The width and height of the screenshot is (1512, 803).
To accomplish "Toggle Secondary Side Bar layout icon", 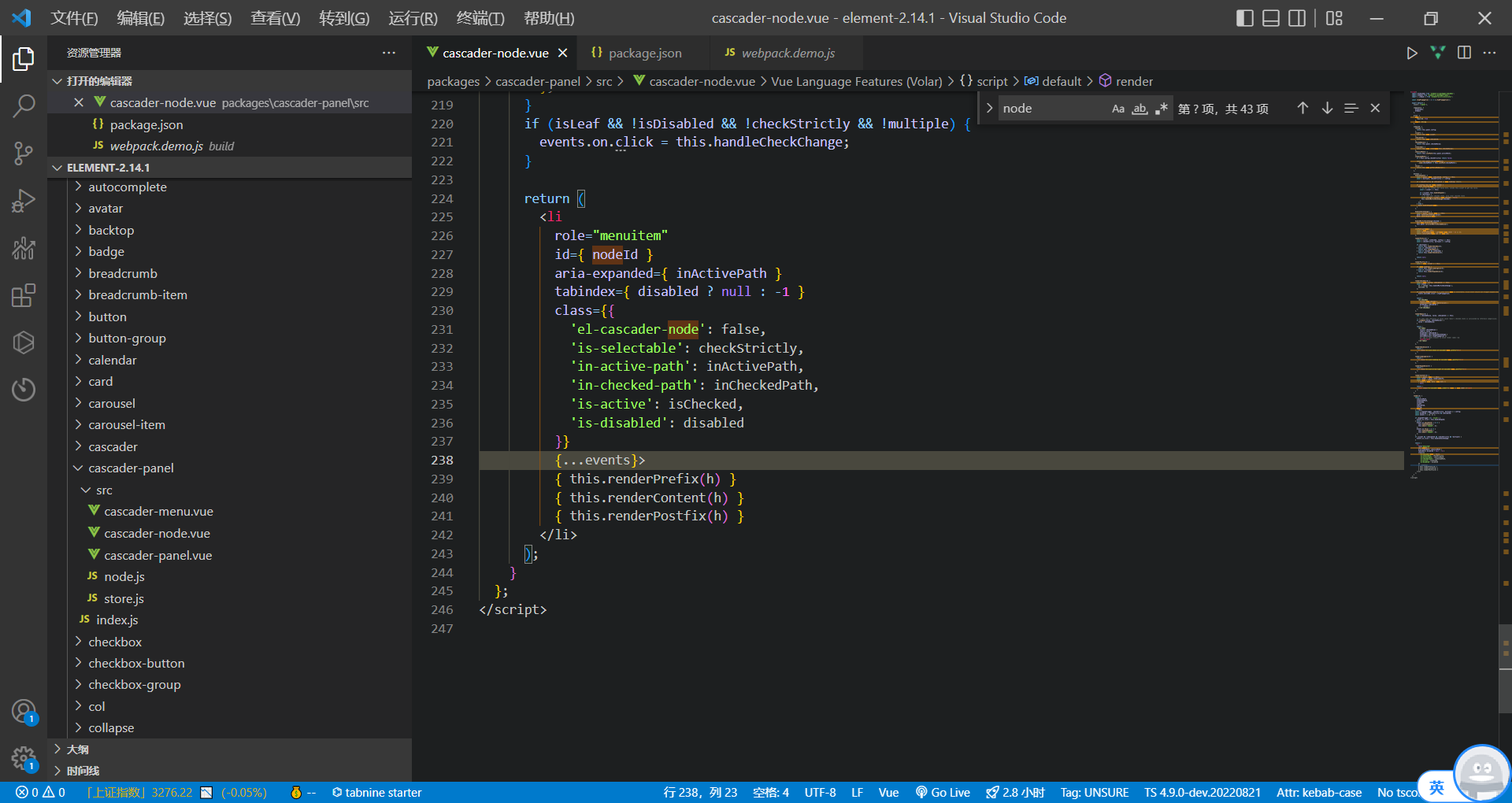I will [x=1297, y=18].
